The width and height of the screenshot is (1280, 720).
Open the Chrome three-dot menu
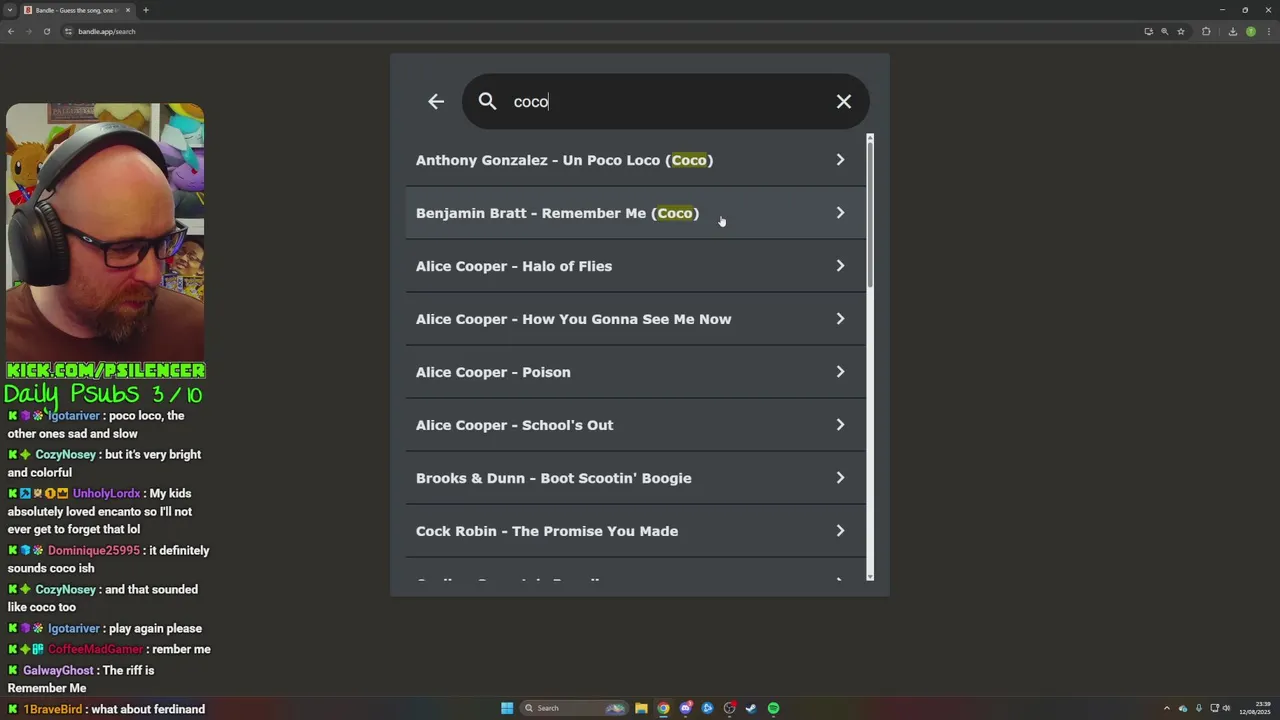pos(1268,31)
